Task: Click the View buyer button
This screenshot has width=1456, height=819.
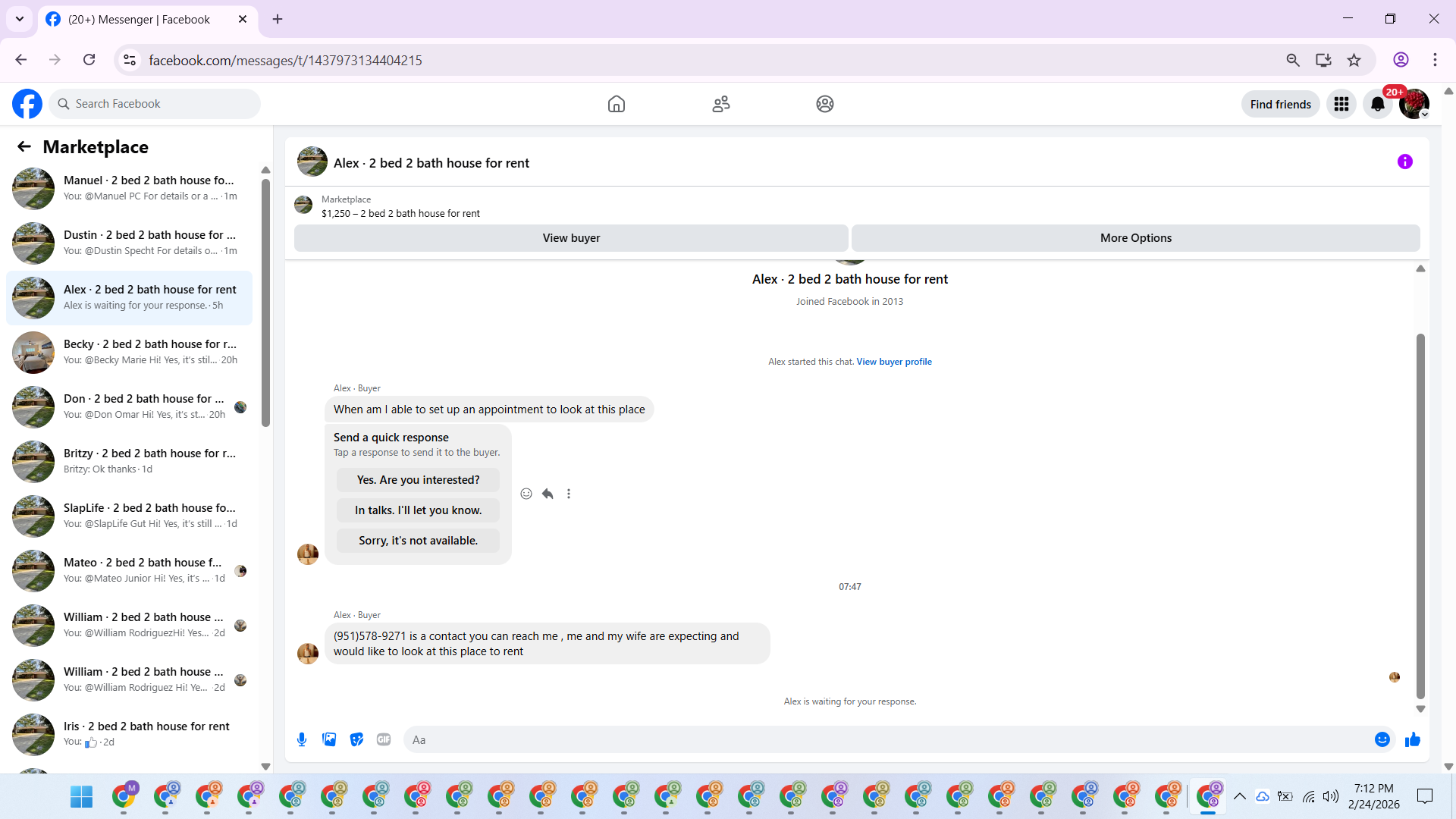Action: (570, 238)
